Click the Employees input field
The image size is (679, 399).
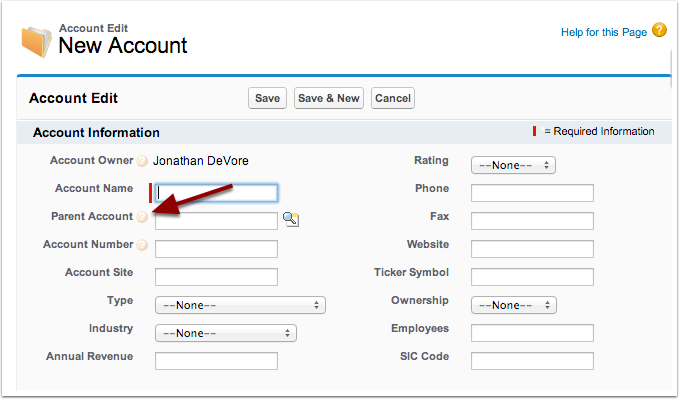tap(532, 333)
